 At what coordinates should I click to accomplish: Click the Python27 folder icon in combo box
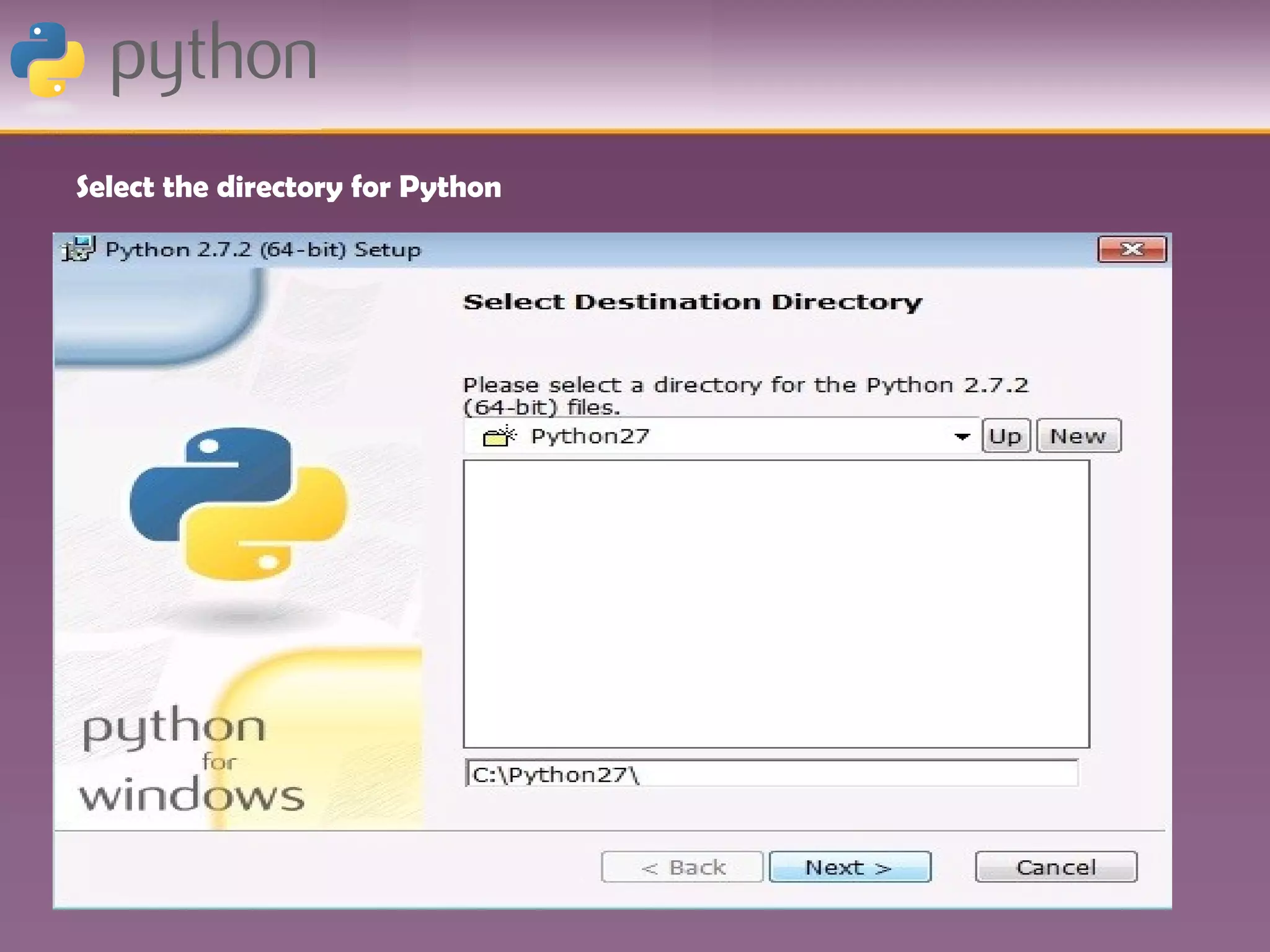499,436
